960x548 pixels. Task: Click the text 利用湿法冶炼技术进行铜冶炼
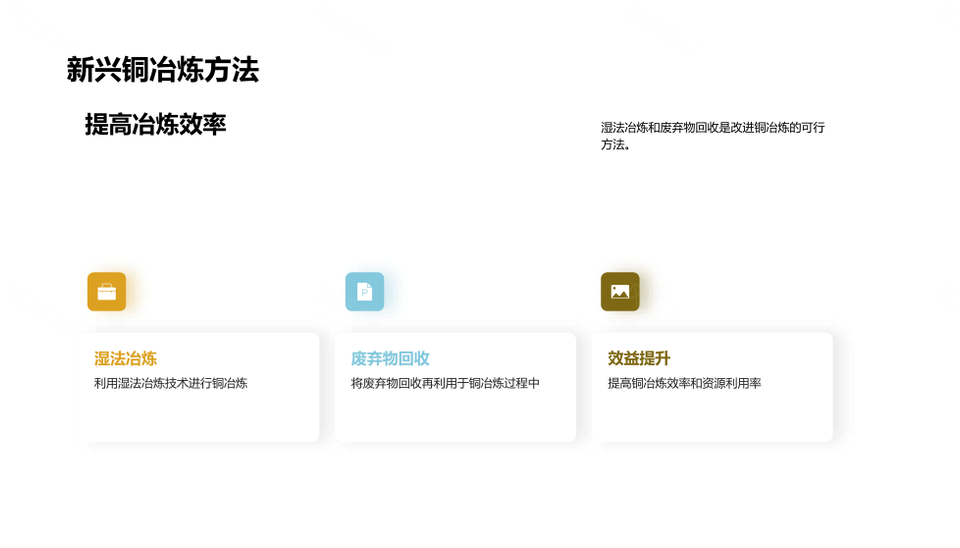point(171,383)
